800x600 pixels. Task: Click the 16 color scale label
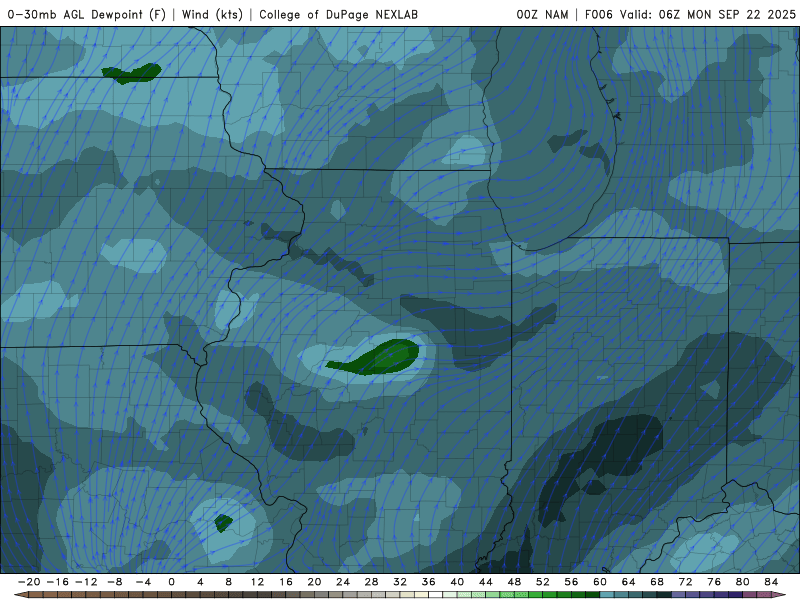point(286,582)
